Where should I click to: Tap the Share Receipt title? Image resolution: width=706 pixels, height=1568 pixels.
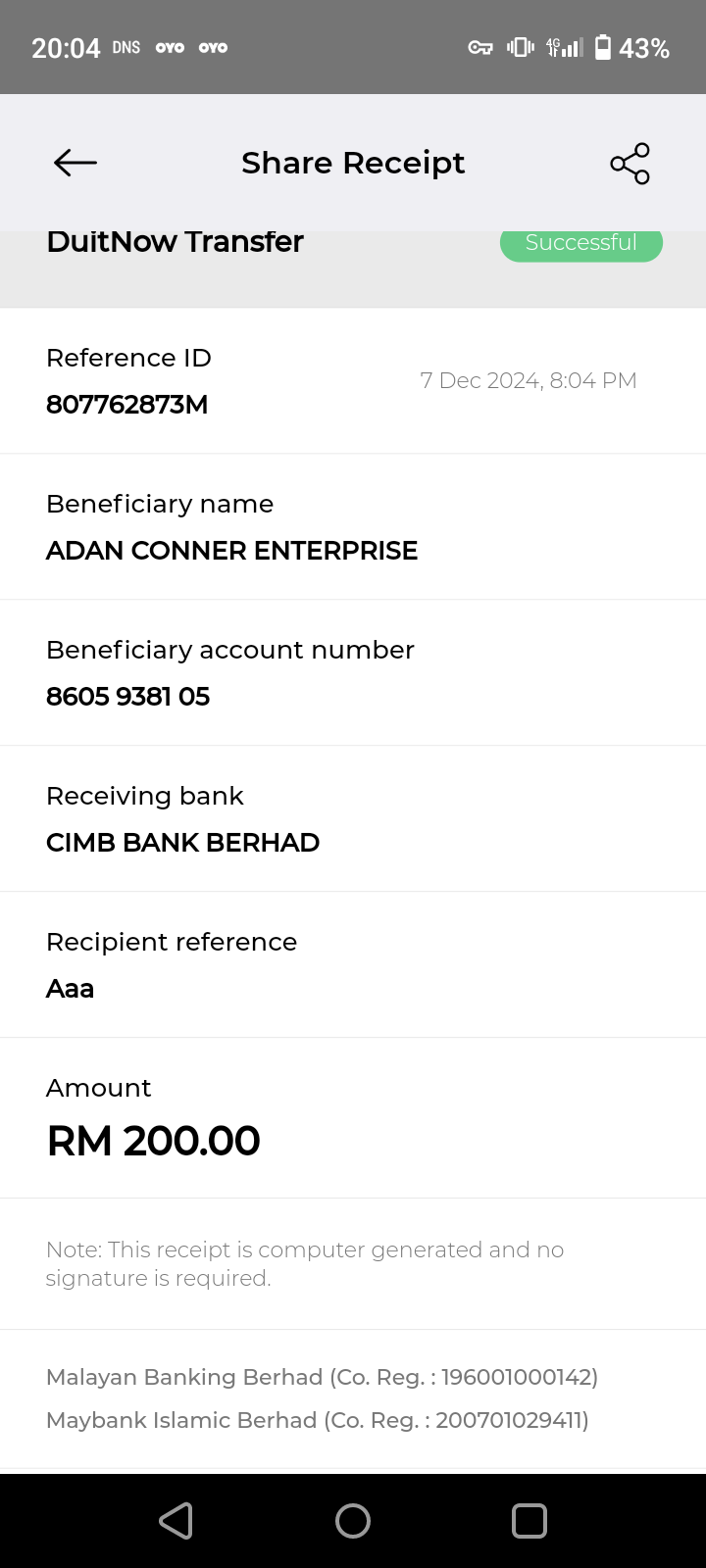[353, 163]
